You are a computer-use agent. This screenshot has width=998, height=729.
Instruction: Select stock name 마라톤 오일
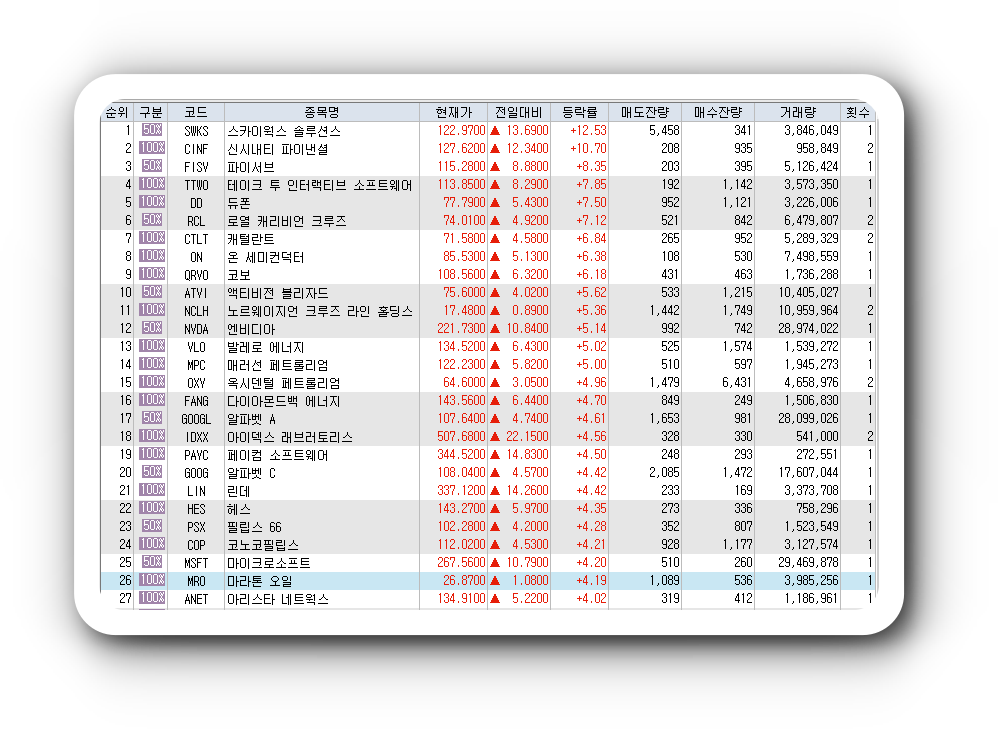point(260,581)
